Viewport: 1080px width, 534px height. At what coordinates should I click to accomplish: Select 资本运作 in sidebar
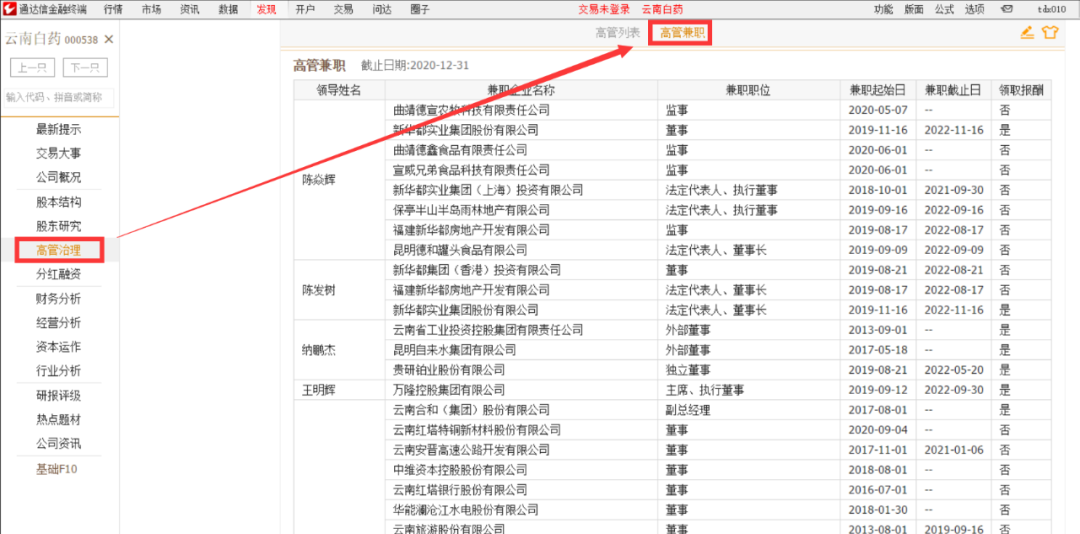tap(59, 347)
